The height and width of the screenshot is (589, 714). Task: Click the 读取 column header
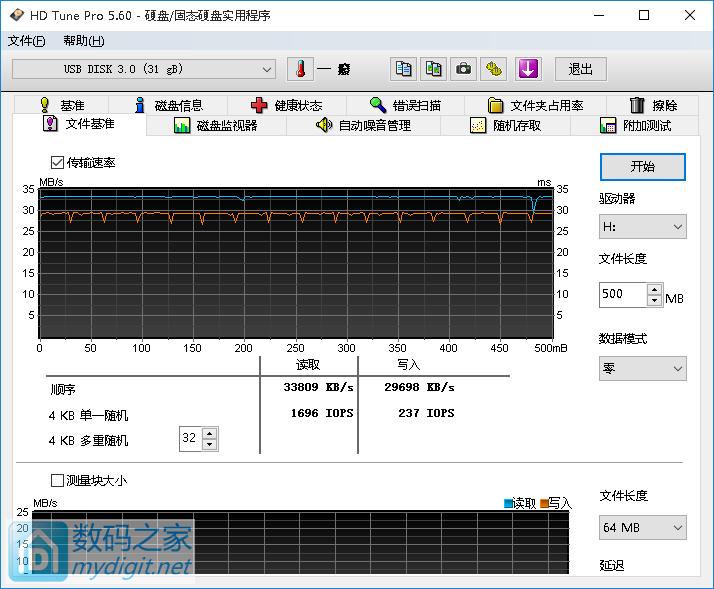308,365
